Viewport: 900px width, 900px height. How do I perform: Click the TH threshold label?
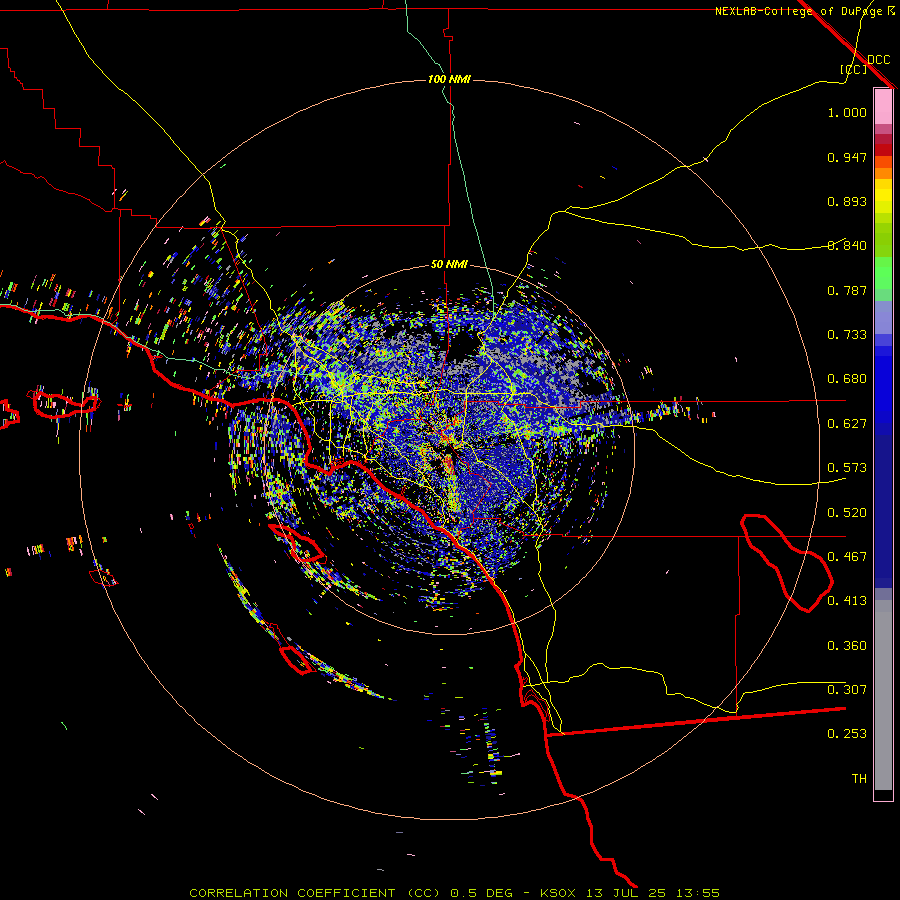tap(859, 779)
